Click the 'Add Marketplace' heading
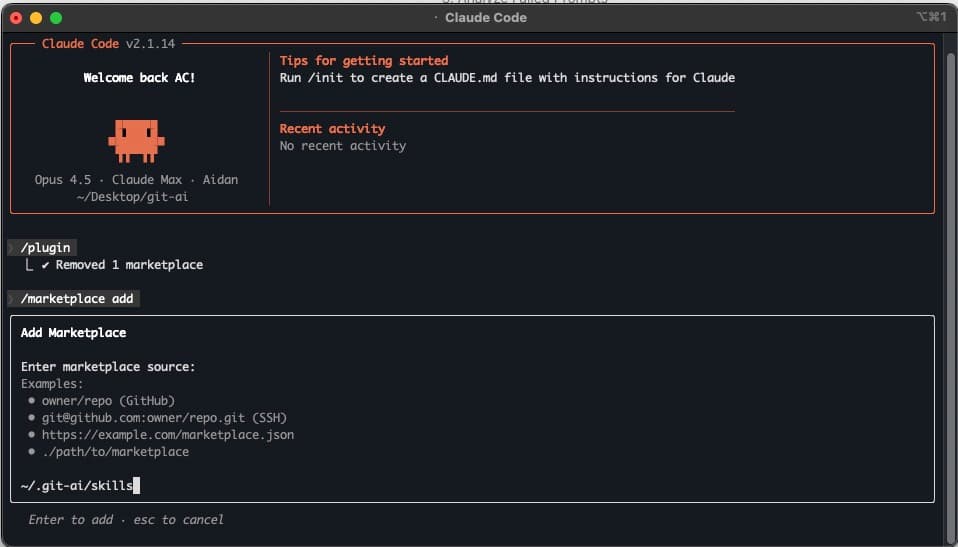Image resolution: width=958 pixels, height=547 pixels. pyautogui.click(x=73, y=332)
